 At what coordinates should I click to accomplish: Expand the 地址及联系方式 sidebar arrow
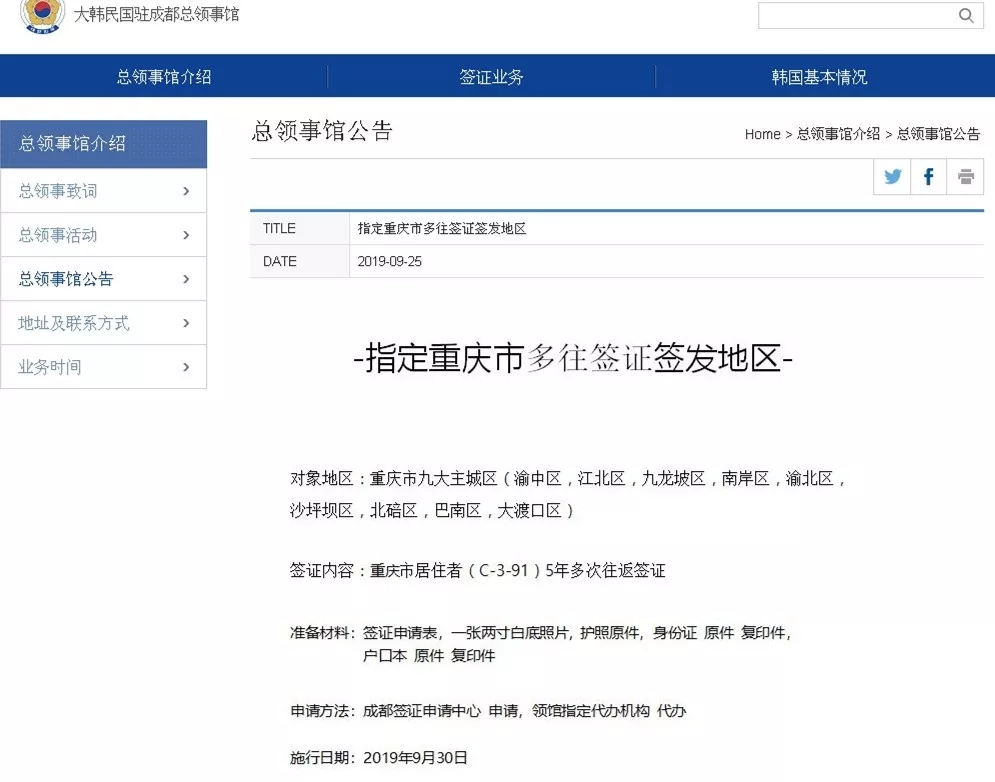(x=186, y=323)
